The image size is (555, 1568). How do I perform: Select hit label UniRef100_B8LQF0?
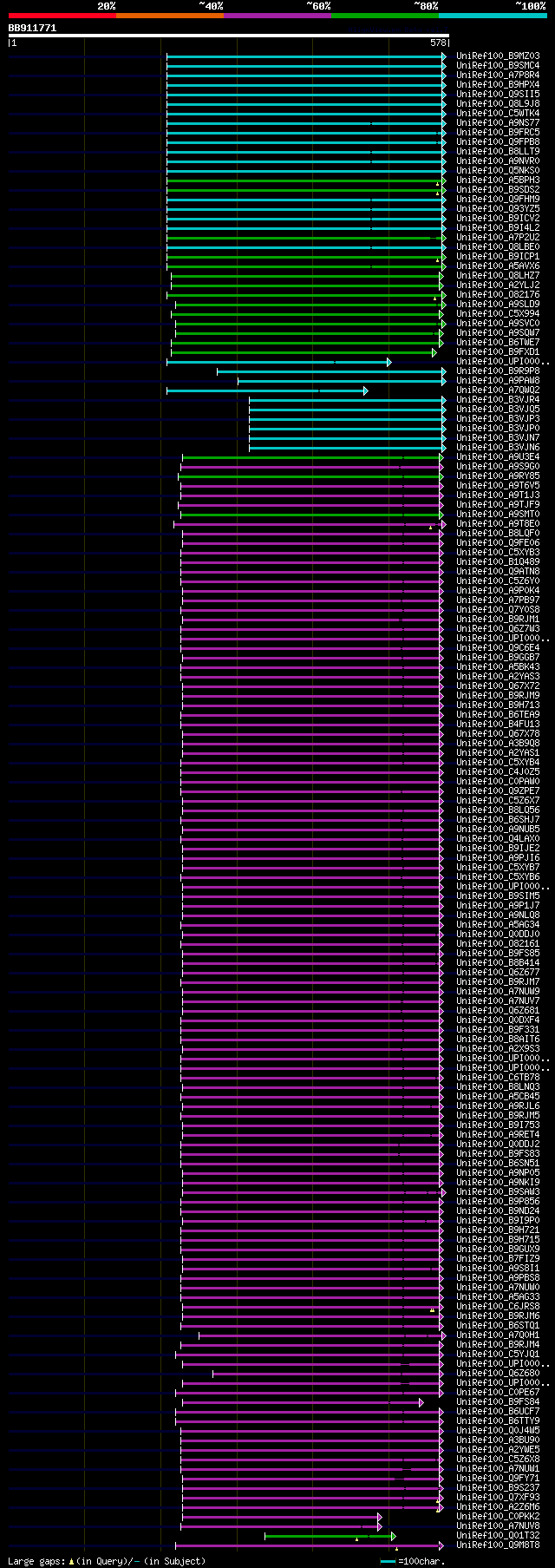click(498, 534)
